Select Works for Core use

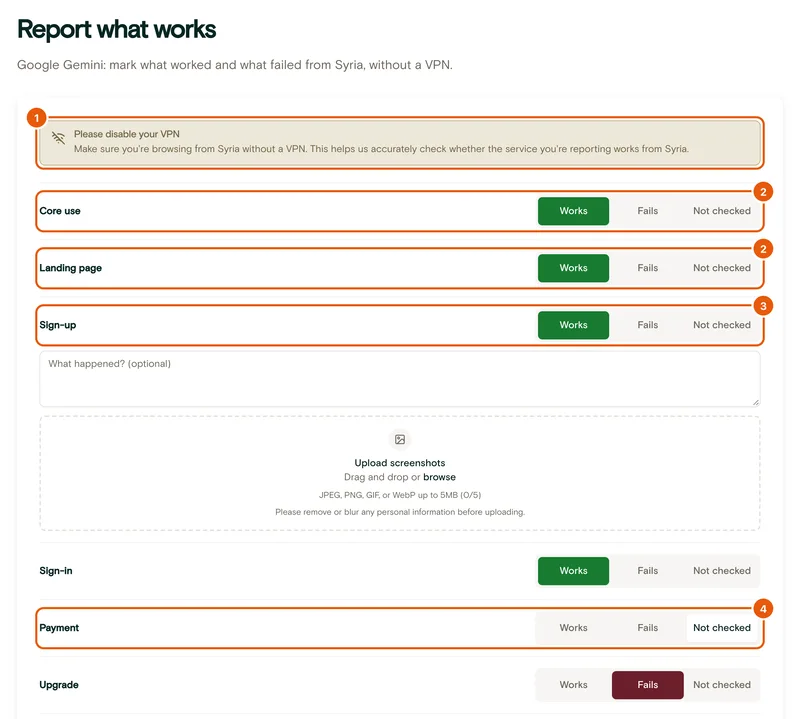click(573, 211)
